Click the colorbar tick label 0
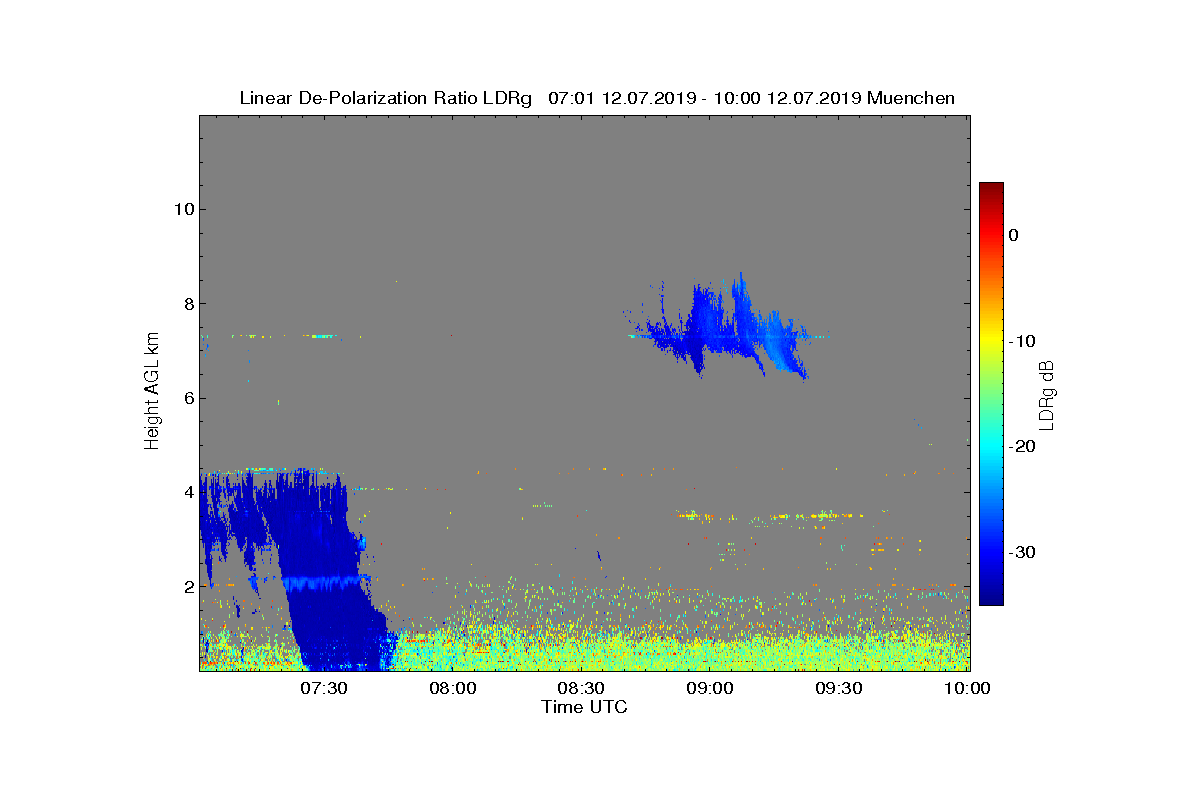 click(1014, 235)
